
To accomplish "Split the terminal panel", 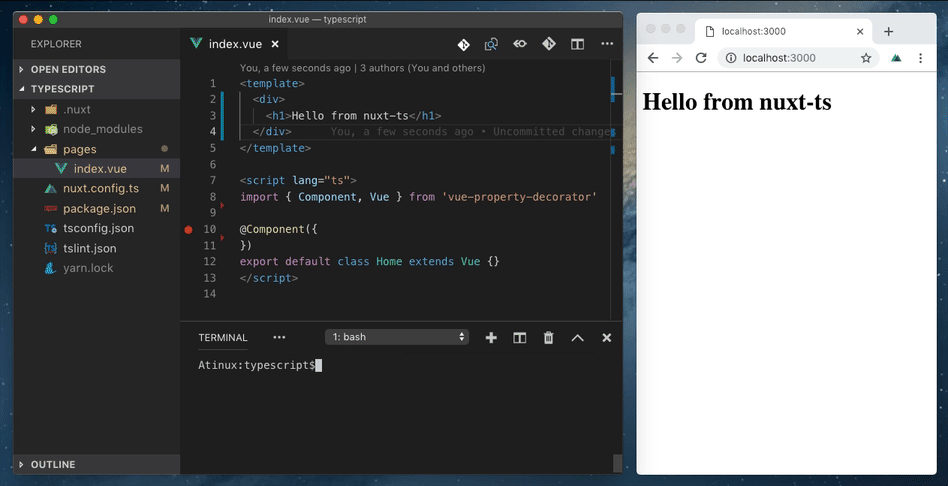I will point(520,338).
